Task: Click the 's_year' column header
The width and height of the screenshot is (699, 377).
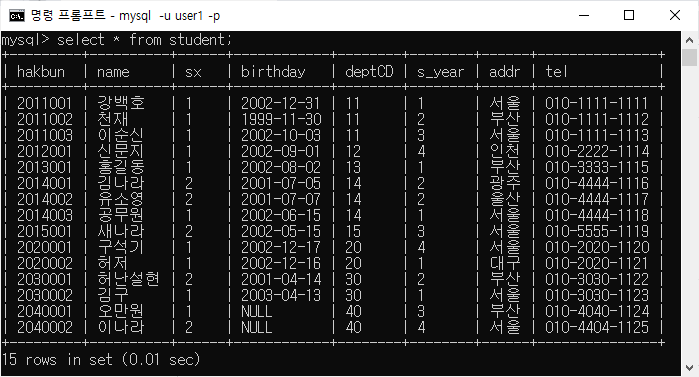Action: pyautogui.click(x=440, y=72)
